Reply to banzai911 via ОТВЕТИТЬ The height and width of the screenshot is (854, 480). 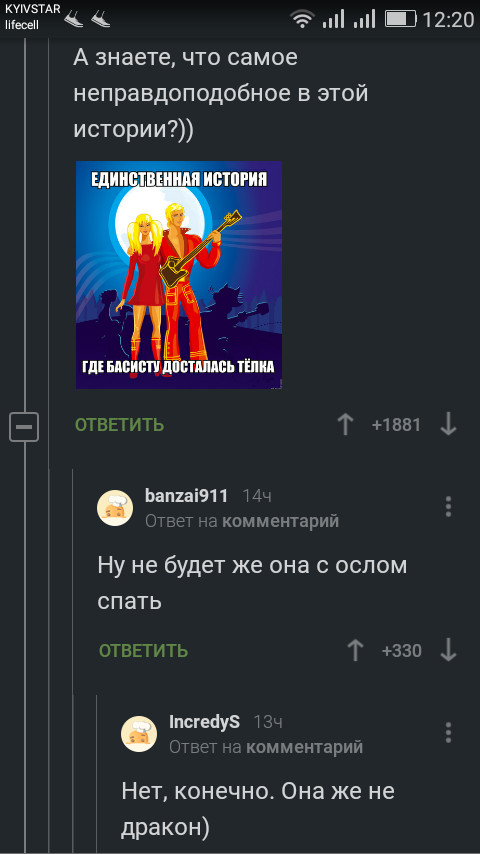coord(143,651)
